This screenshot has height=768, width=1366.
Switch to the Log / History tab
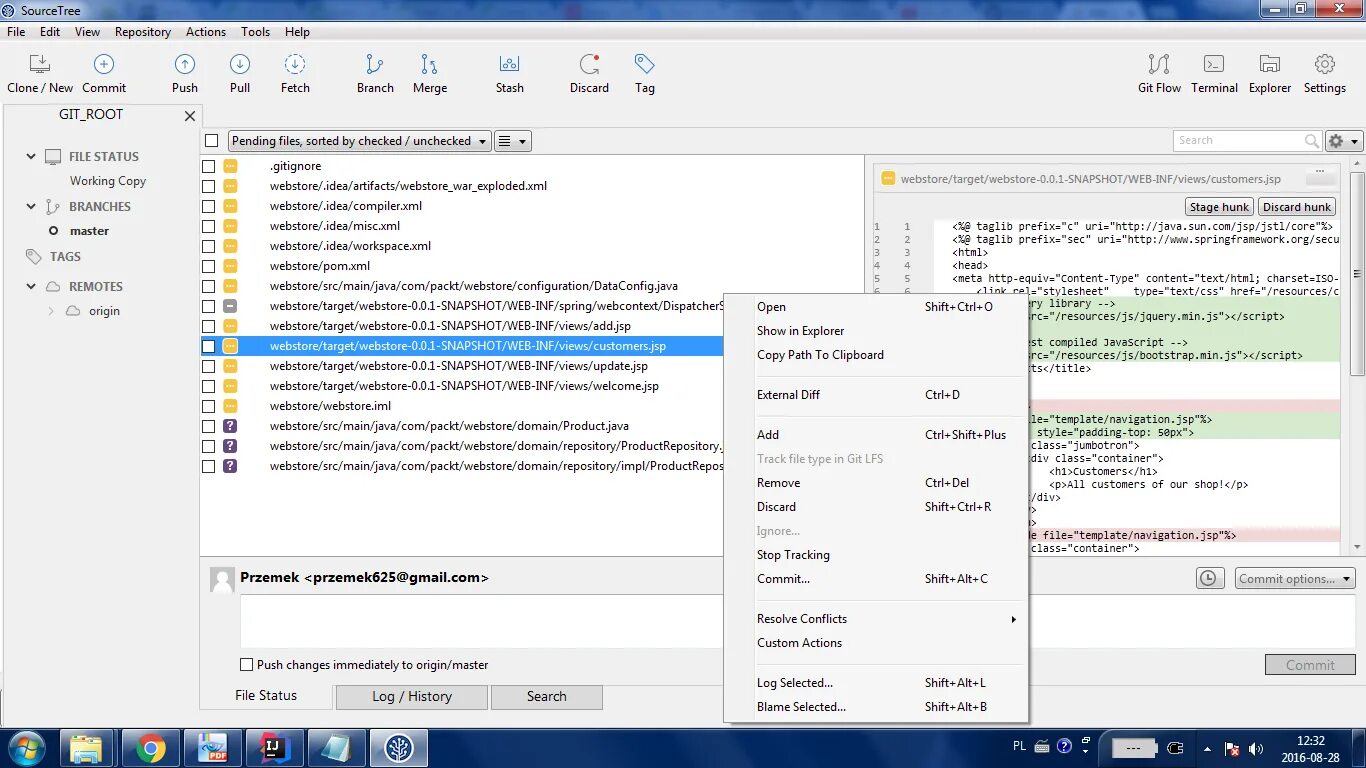point(412,697)
